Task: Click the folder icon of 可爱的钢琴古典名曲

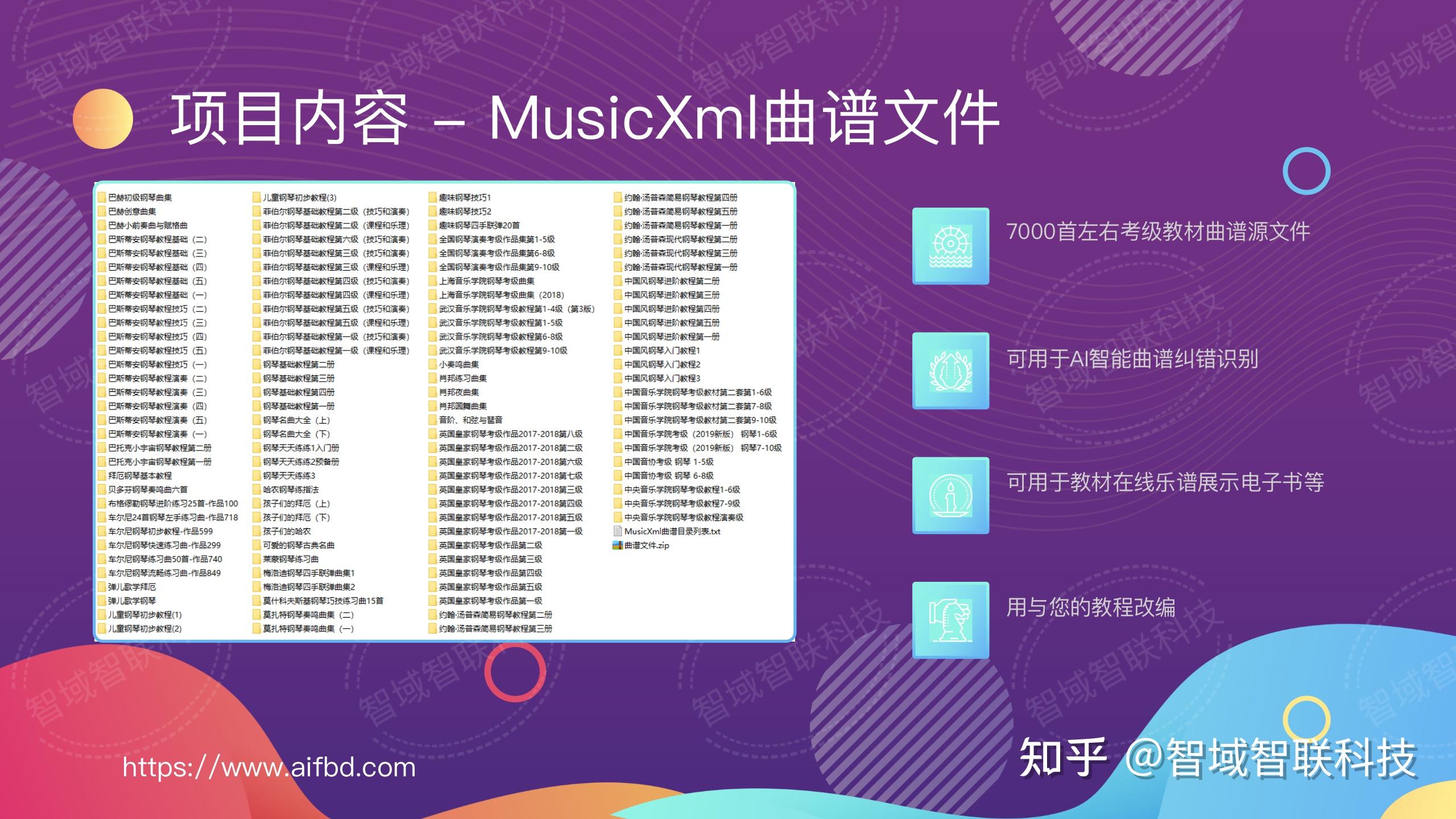Action: 257,545
